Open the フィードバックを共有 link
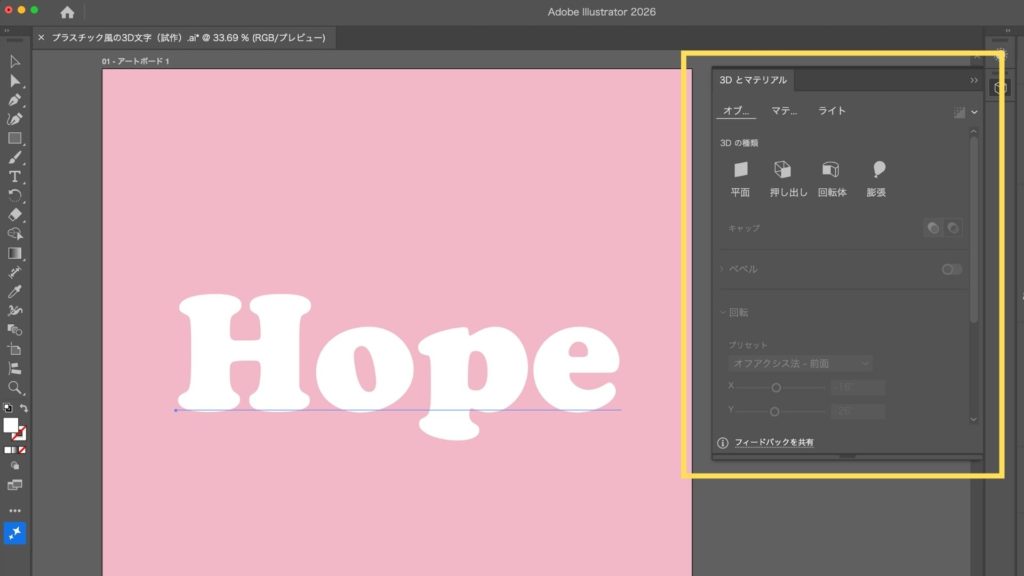 point(773,442)
